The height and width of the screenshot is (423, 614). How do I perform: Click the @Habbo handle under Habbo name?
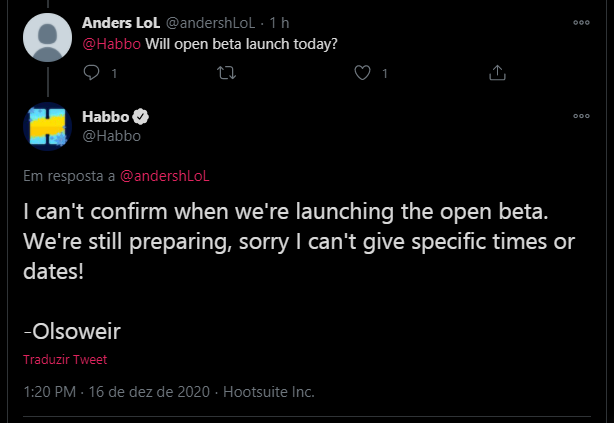point(112,136)
